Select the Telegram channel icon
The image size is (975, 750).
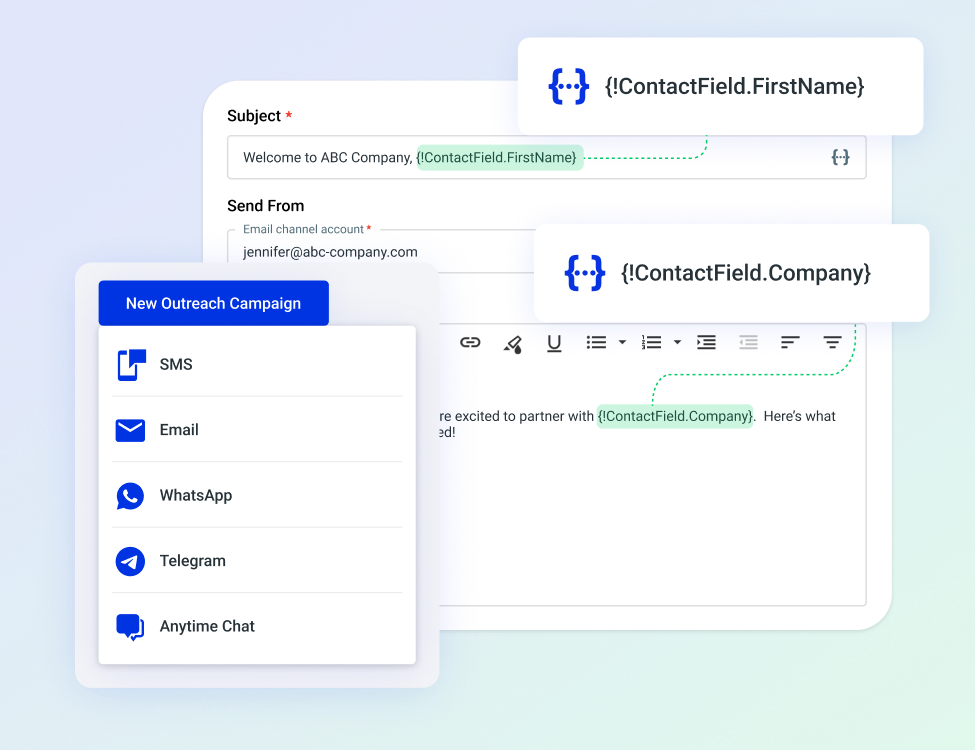point(129,561)
